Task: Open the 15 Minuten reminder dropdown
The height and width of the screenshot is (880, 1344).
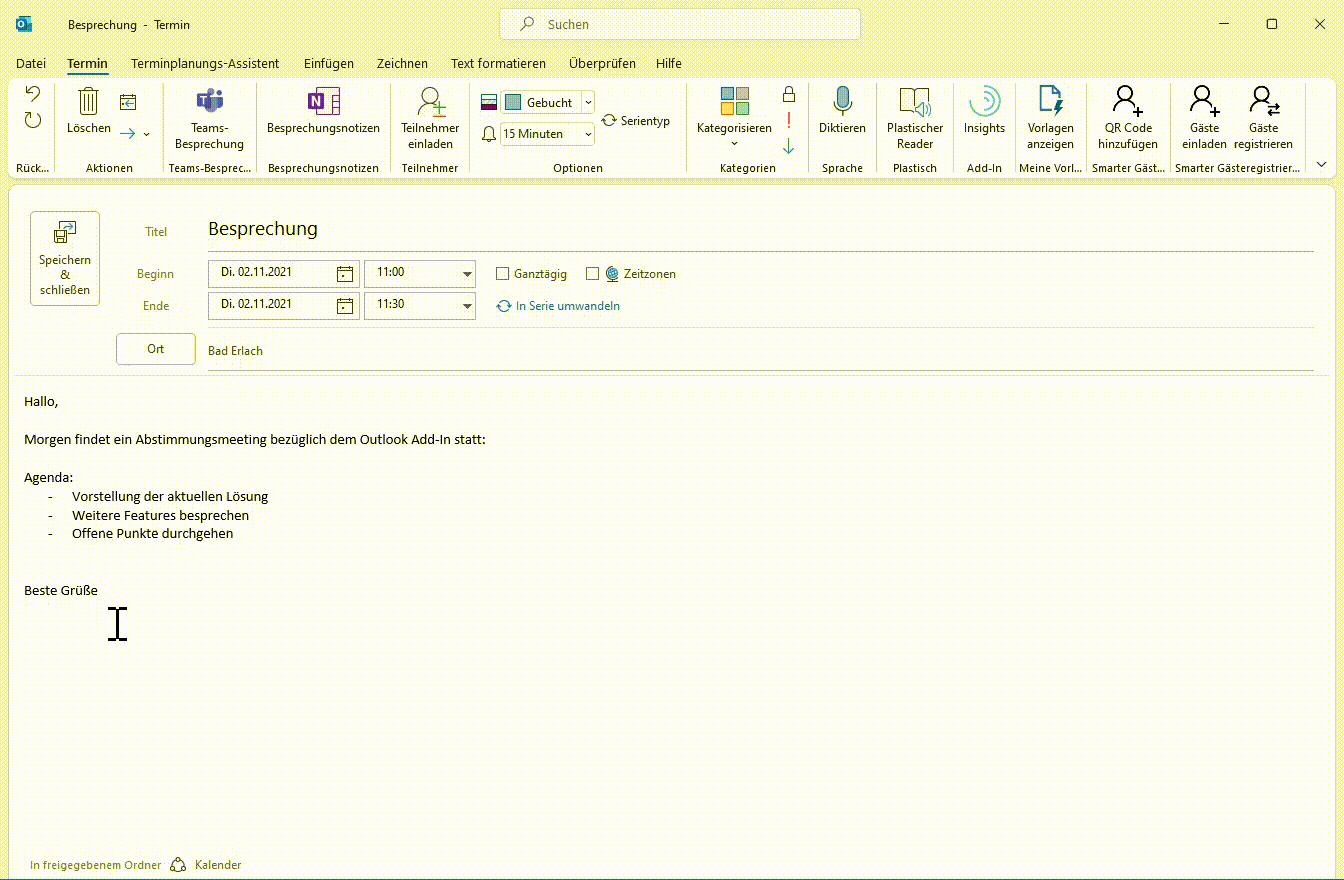Action: click(x=587, y=134)
